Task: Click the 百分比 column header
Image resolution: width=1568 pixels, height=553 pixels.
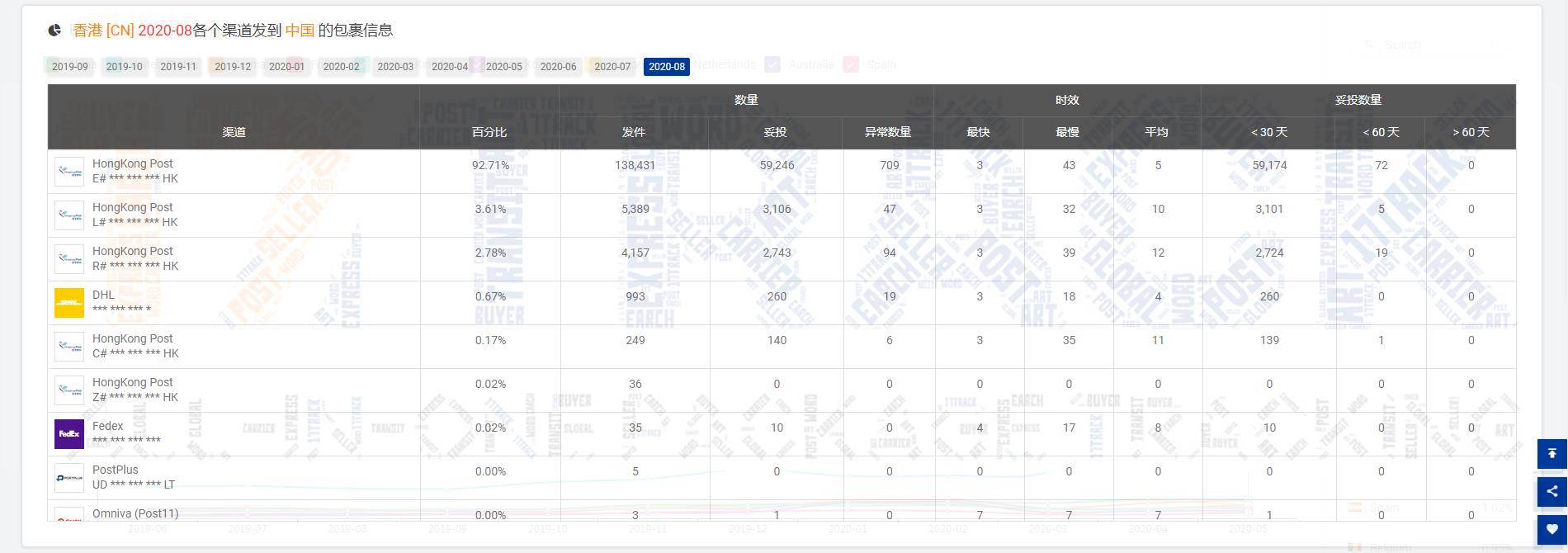Action: click(489, 132)
